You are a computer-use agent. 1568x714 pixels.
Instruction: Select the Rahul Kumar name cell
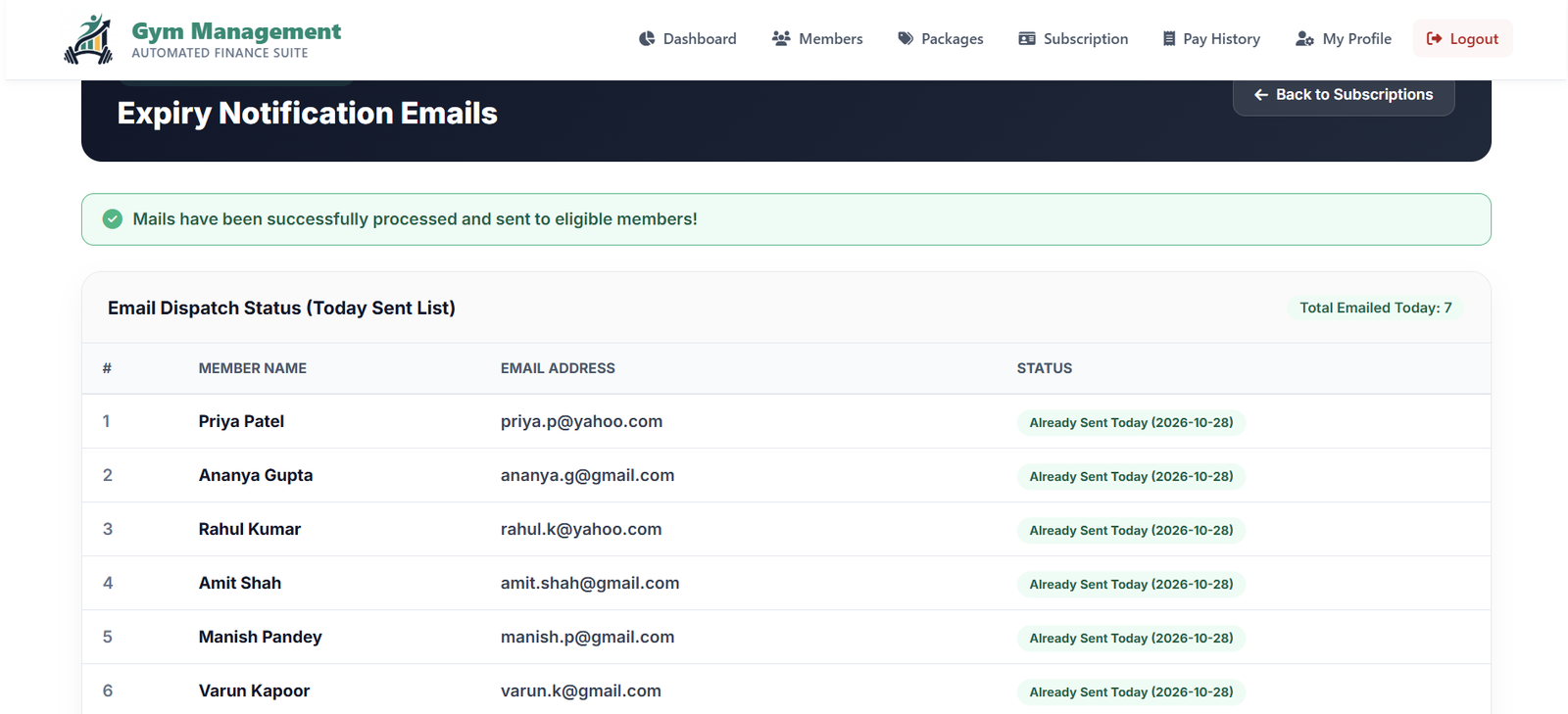(x=250, y=529)
